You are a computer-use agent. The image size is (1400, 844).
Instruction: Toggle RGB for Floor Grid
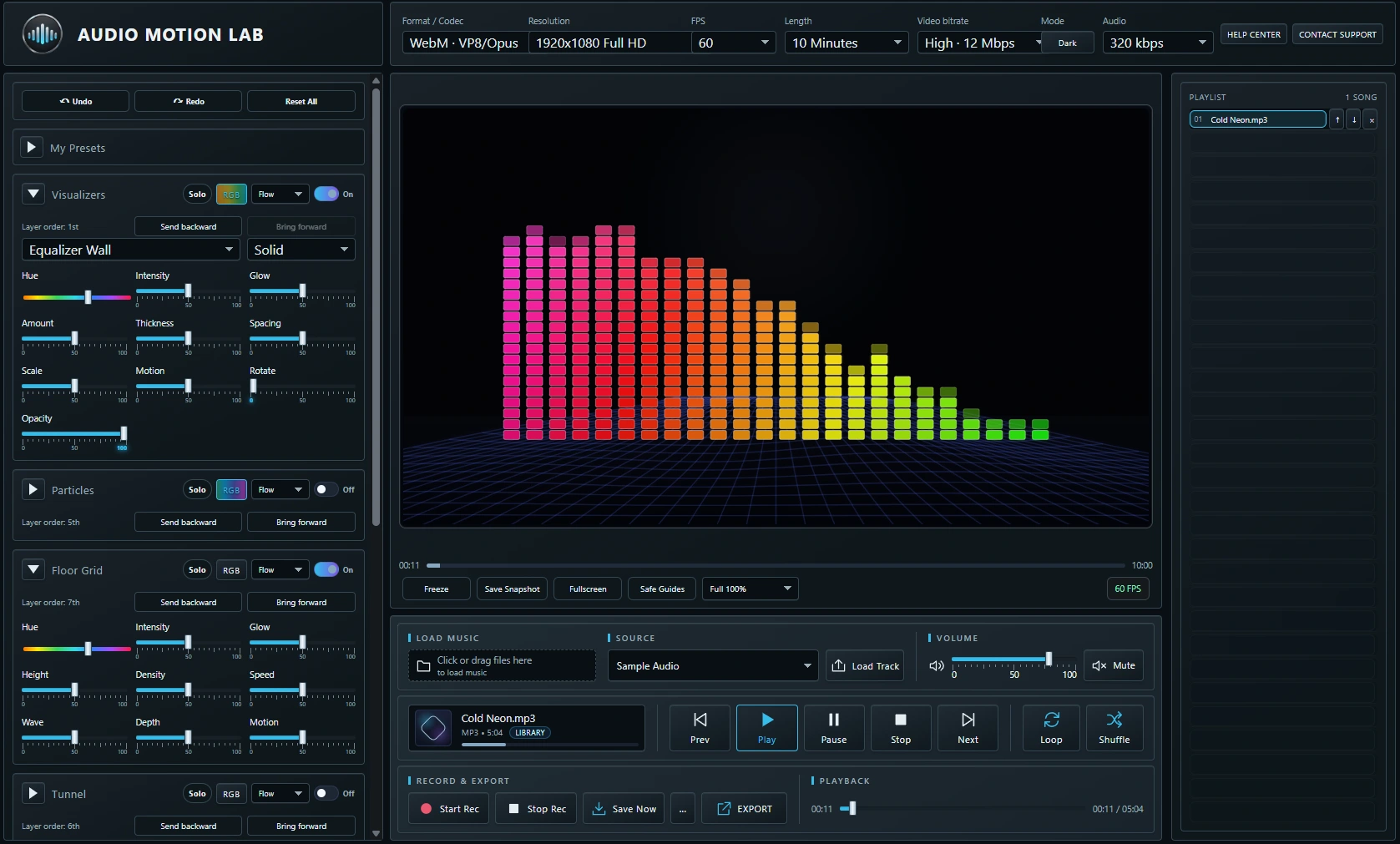231,569
